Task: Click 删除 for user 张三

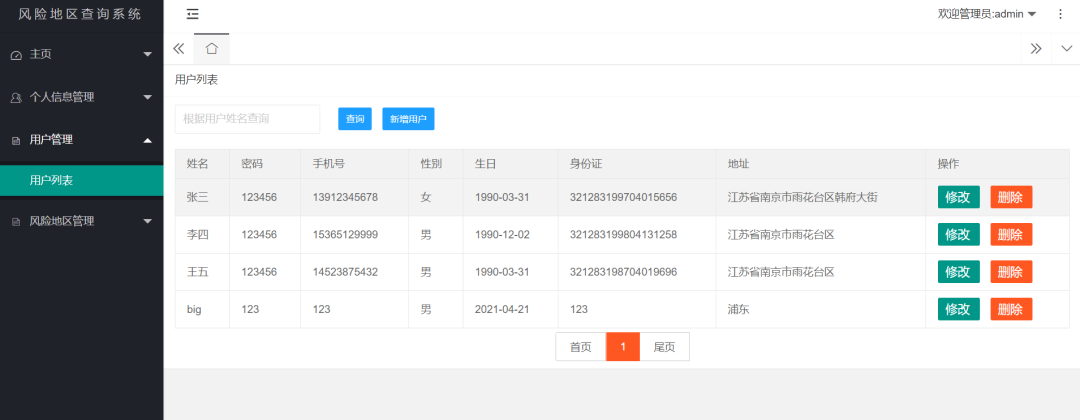Action: [x=1011, y=197]
